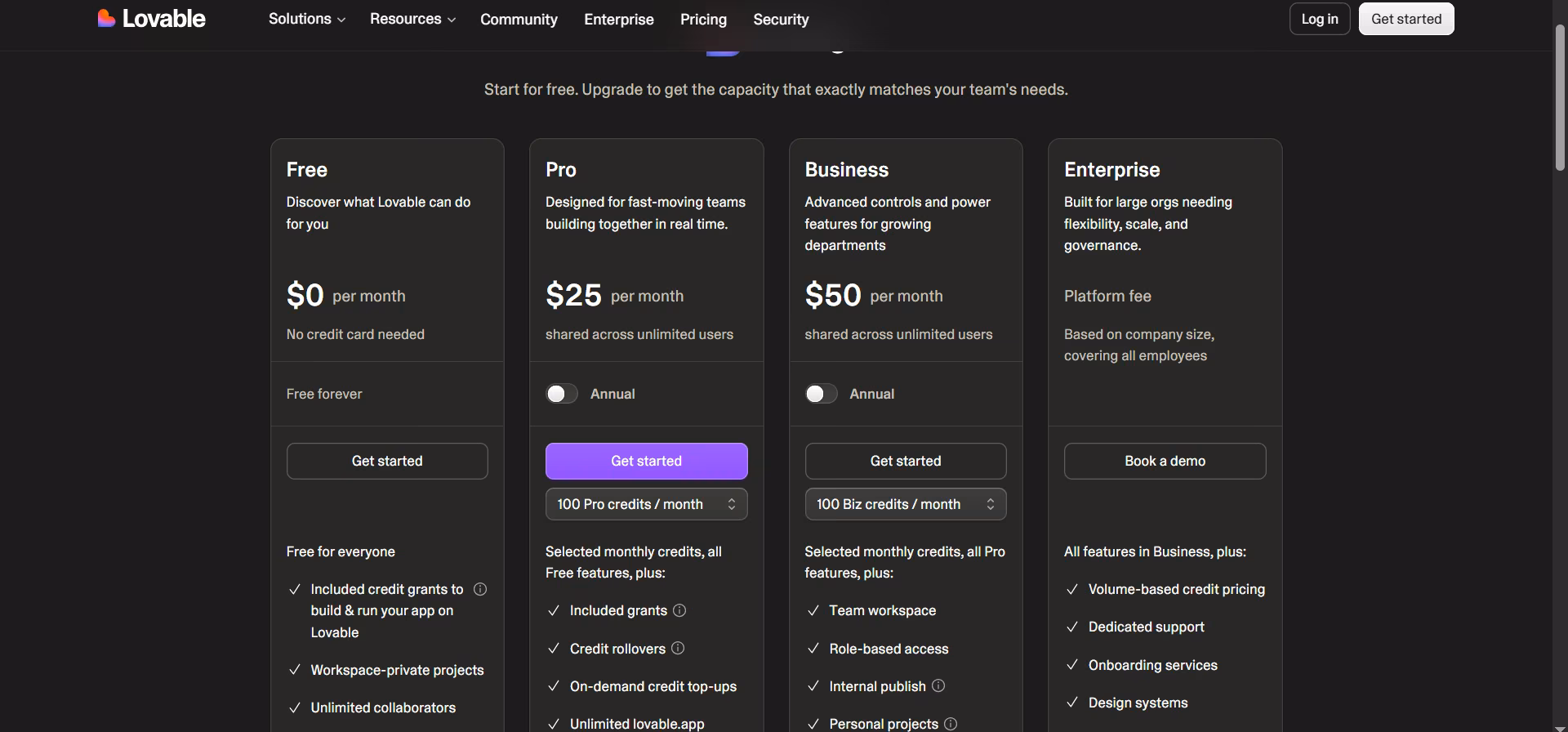Open the 100 Pro credits / month dropdown
The height and width of the screenshot is (732, 1568).
coord(646,504)
